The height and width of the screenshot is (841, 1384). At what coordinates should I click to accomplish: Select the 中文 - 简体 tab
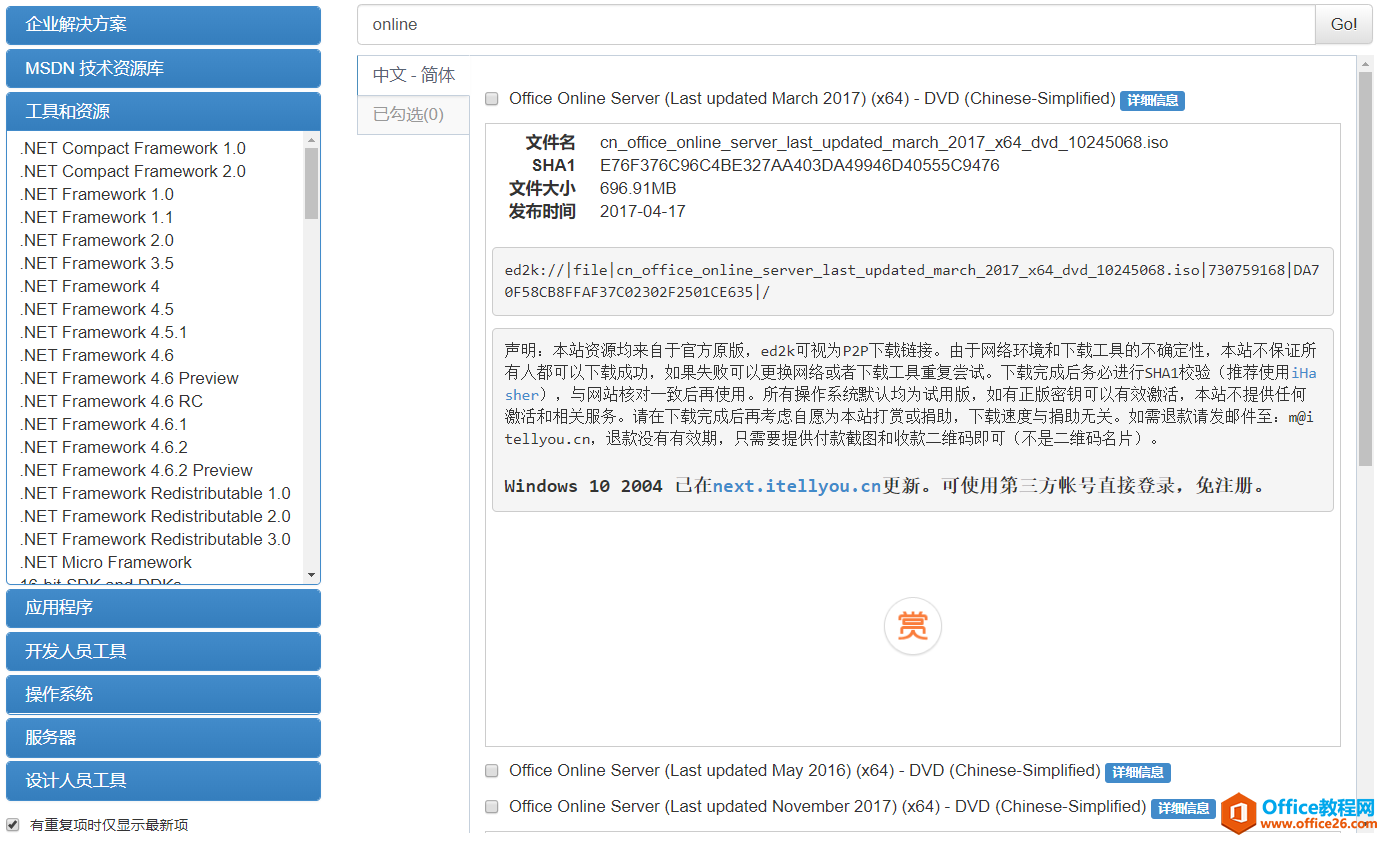tap(412, 75)
